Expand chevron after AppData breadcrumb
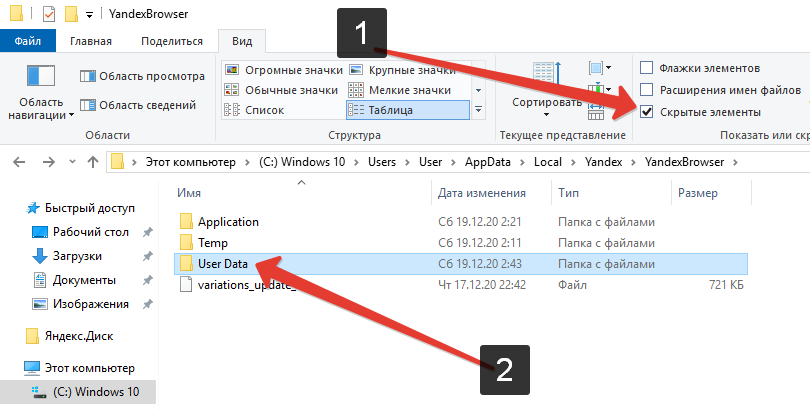This screenshot has width=810, height=410. [x=522, y=162]
